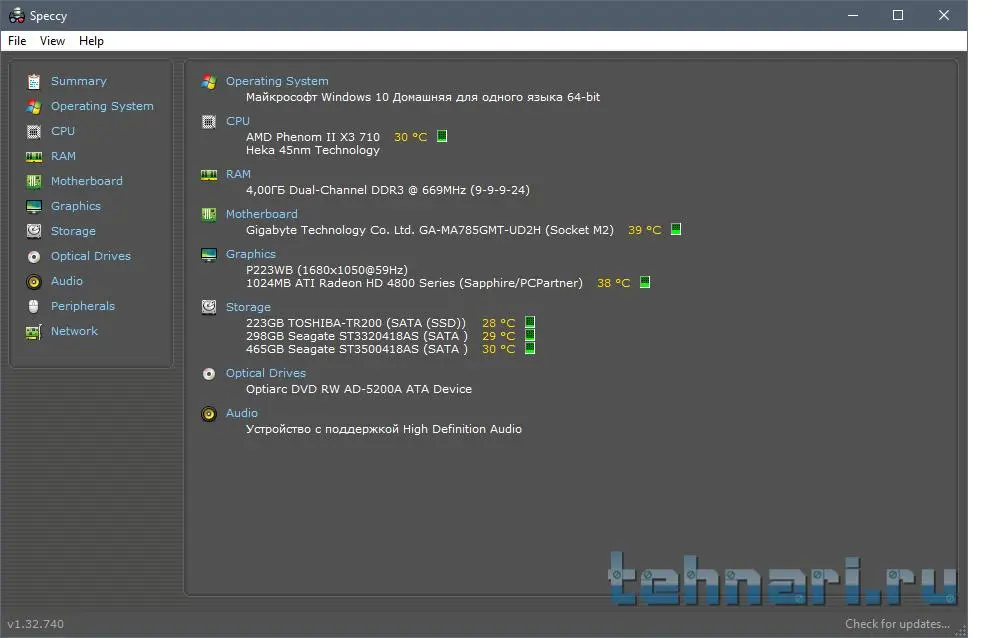Click the Motherboard icon in sidebar
Image resolution: width=1008 pixels, height=638 pixels.
34,182
